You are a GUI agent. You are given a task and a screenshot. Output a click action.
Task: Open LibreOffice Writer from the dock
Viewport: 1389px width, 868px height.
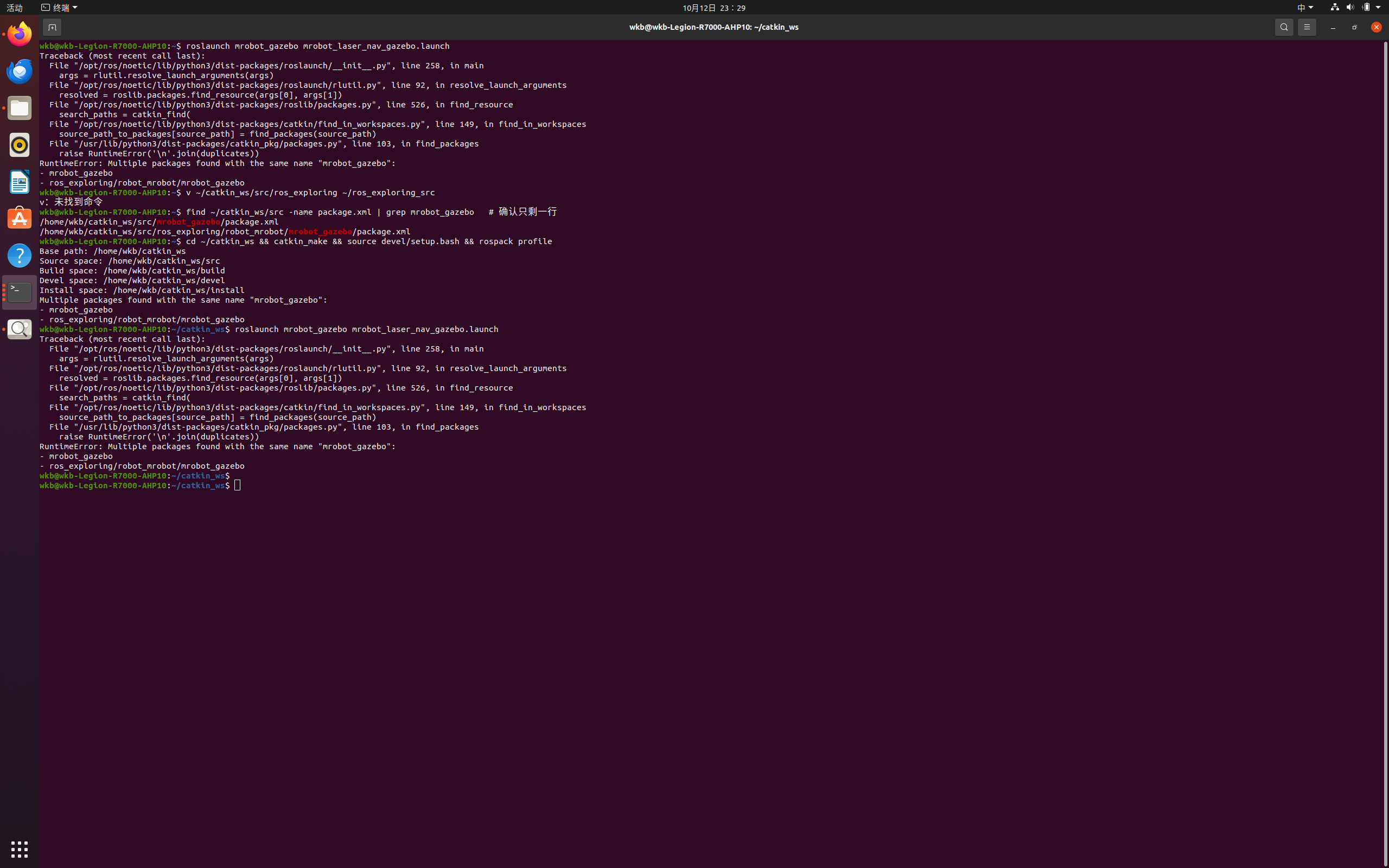[x=20, y=182]
